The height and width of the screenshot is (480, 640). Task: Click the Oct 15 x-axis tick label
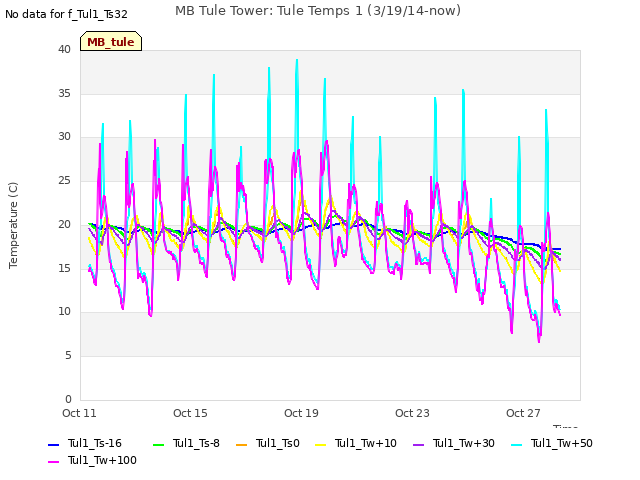[190, 413]
